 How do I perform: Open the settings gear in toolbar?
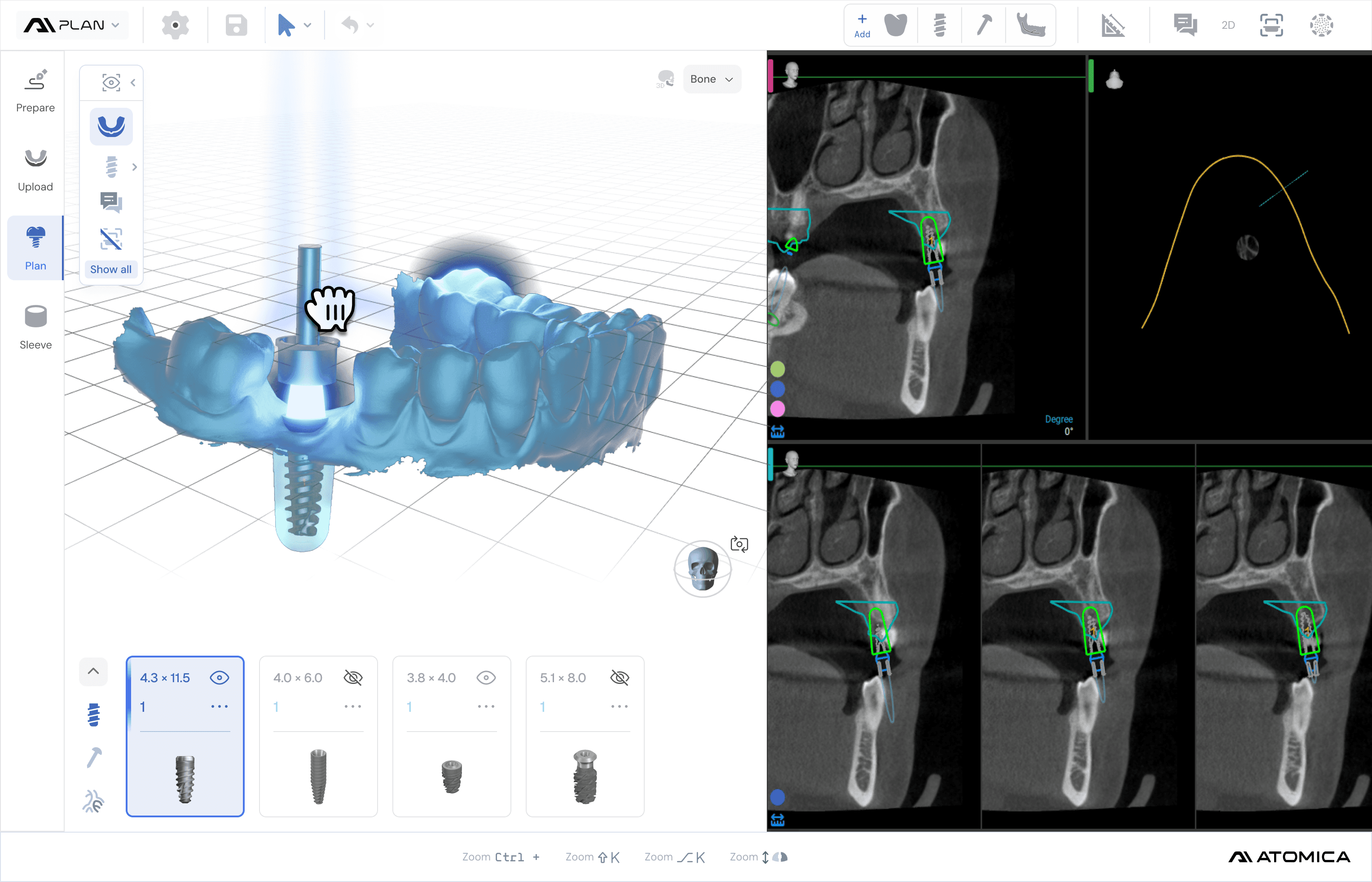(x=175, y=25)
